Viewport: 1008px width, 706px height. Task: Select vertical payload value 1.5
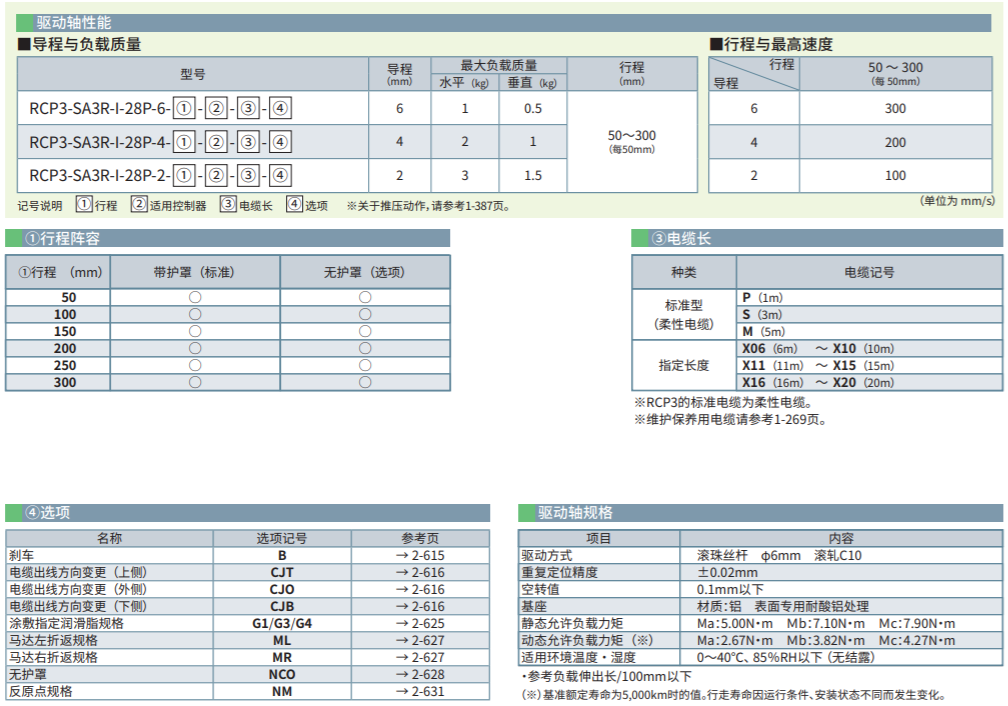(533, 176)
